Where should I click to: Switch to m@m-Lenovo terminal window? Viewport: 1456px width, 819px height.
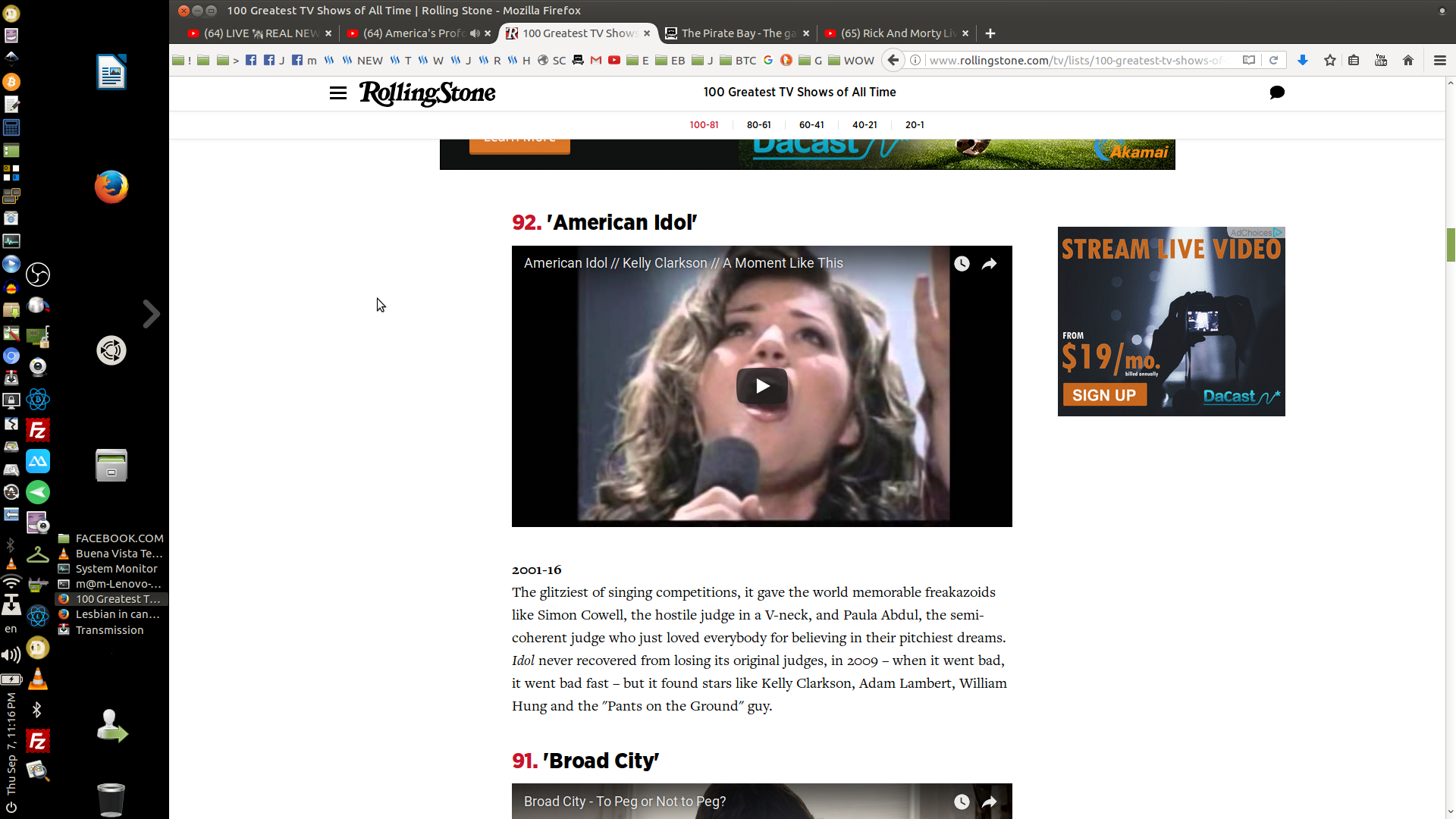pos(110,584)
